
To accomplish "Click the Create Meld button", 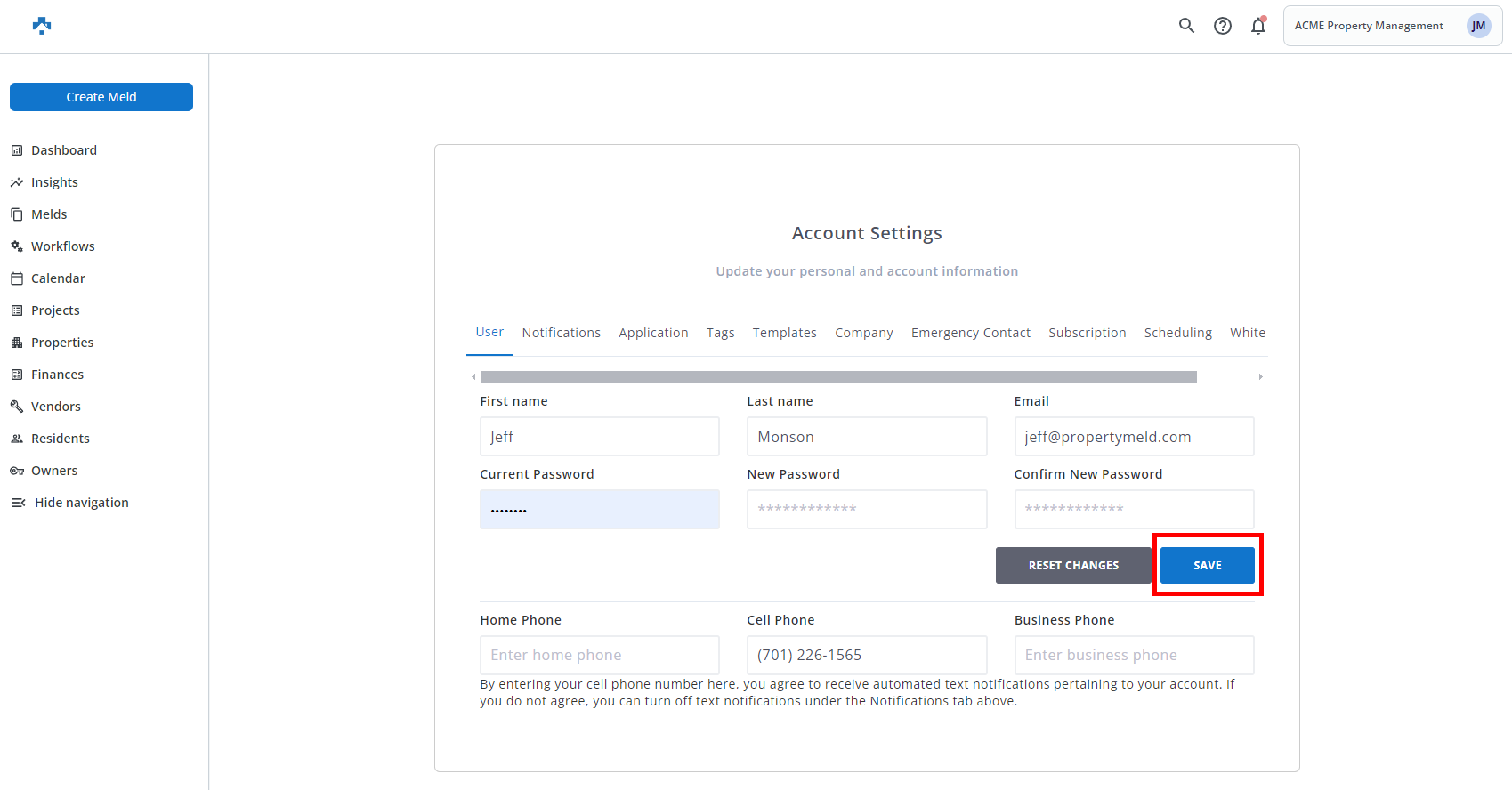I will pyautogui.click(x=101, y=97).
